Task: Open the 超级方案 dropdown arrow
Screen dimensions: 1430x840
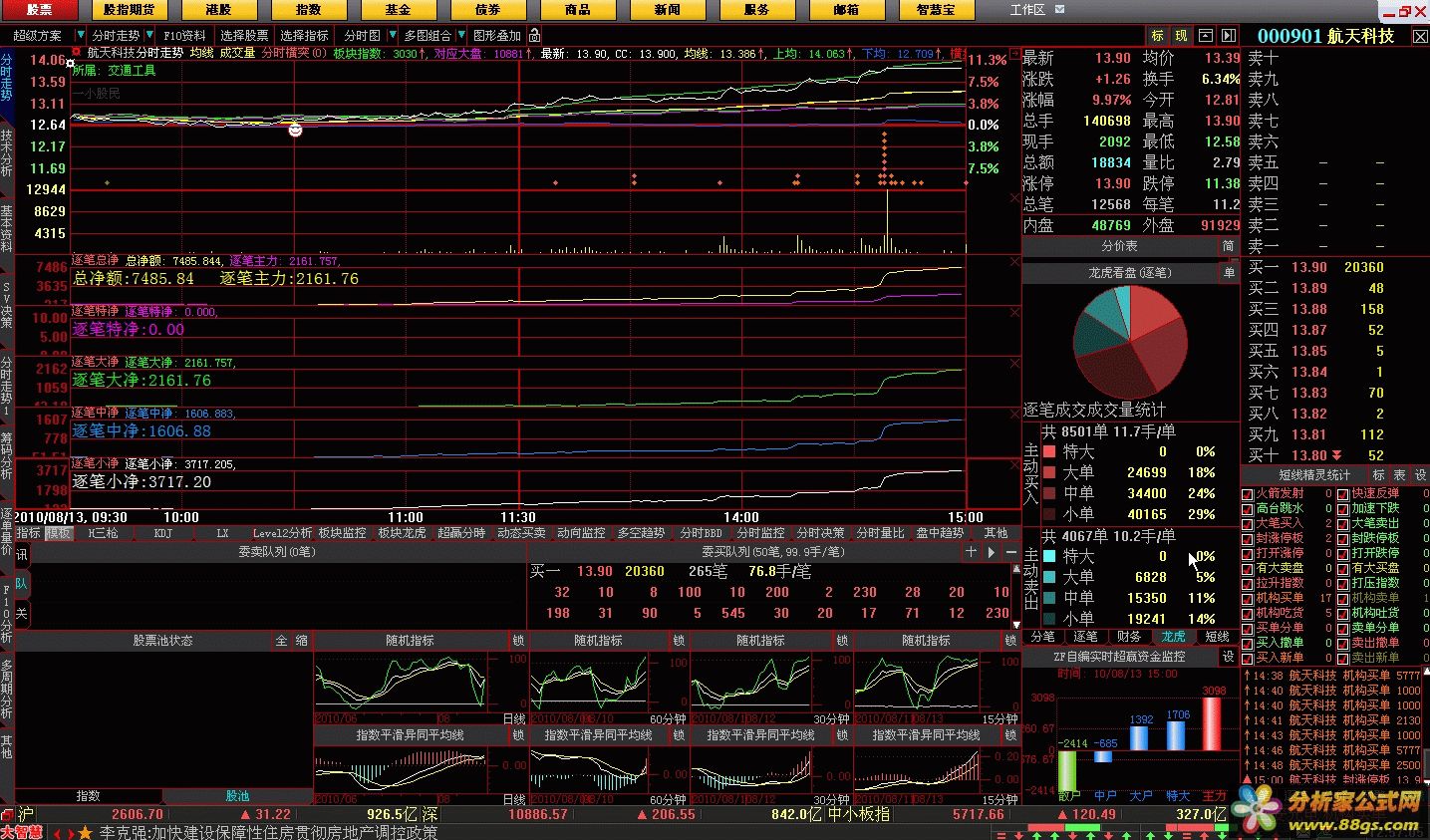Action: pos(81,35)
